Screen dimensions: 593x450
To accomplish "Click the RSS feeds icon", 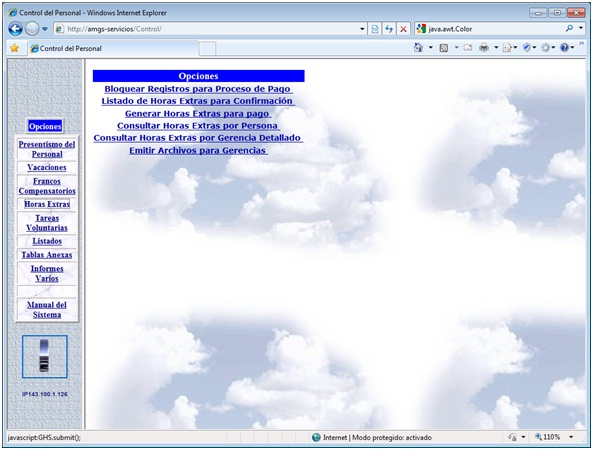I will (x=444, y=48).
